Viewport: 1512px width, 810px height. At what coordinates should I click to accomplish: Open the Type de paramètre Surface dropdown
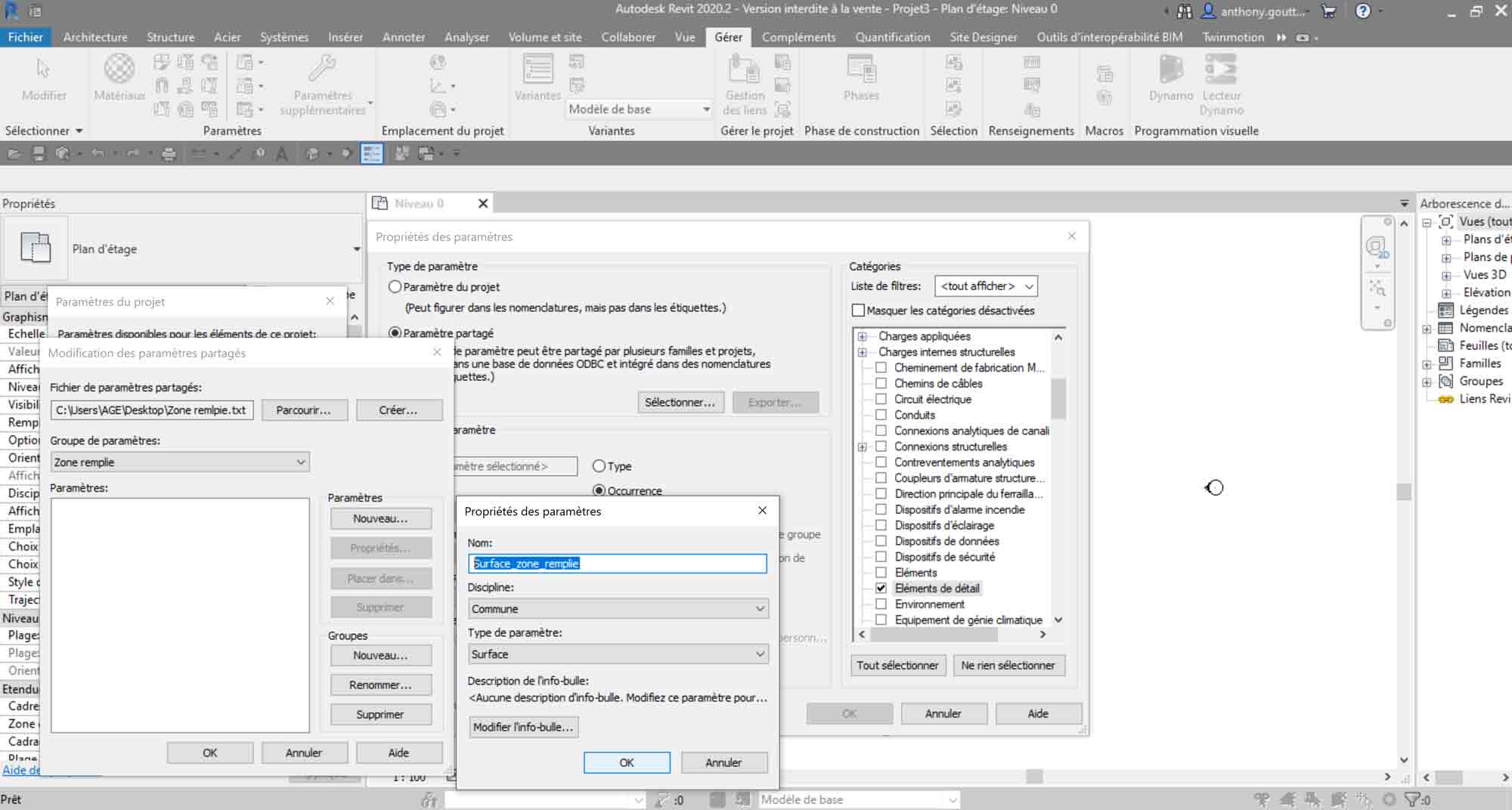(618, 654)
